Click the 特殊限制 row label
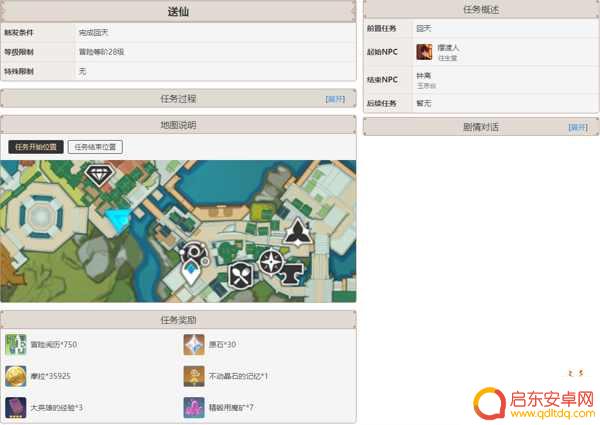This screenshot has height=425, width=600. (19, 72)
